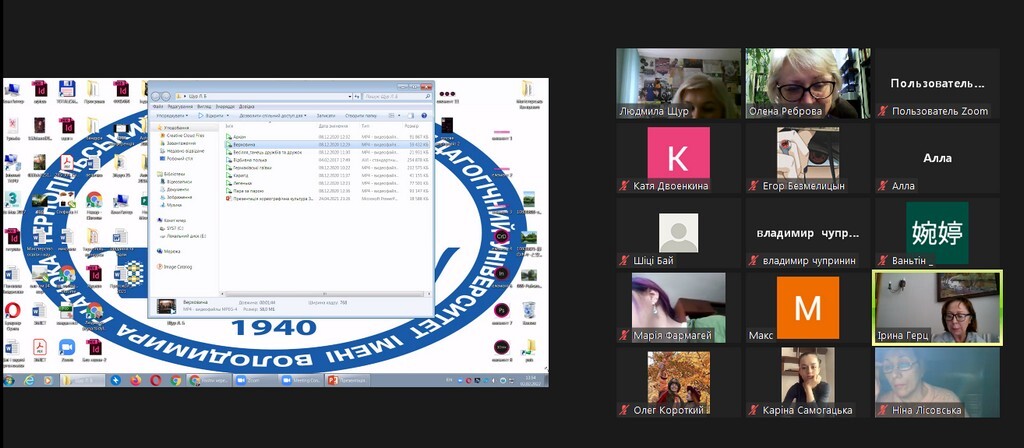Click the taskbar clock in shared screen
Image resolution: width=1024 pixels, height=448 pixels.
pyautogui.click(x=532, y=380)
